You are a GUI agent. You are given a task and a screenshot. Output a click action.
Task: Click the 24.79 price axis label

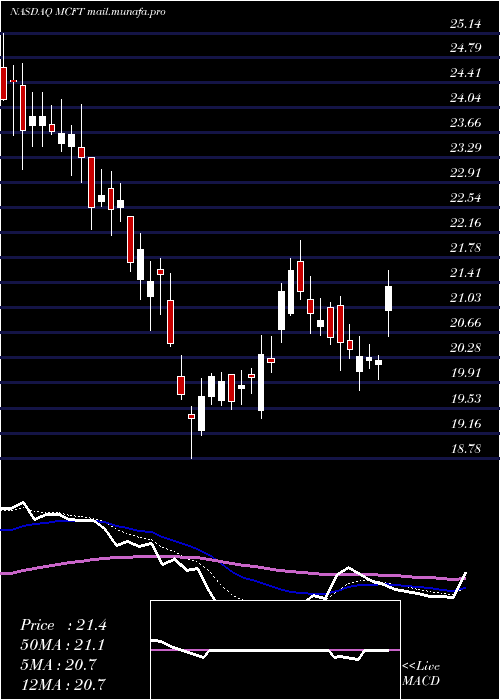[466, 46]
